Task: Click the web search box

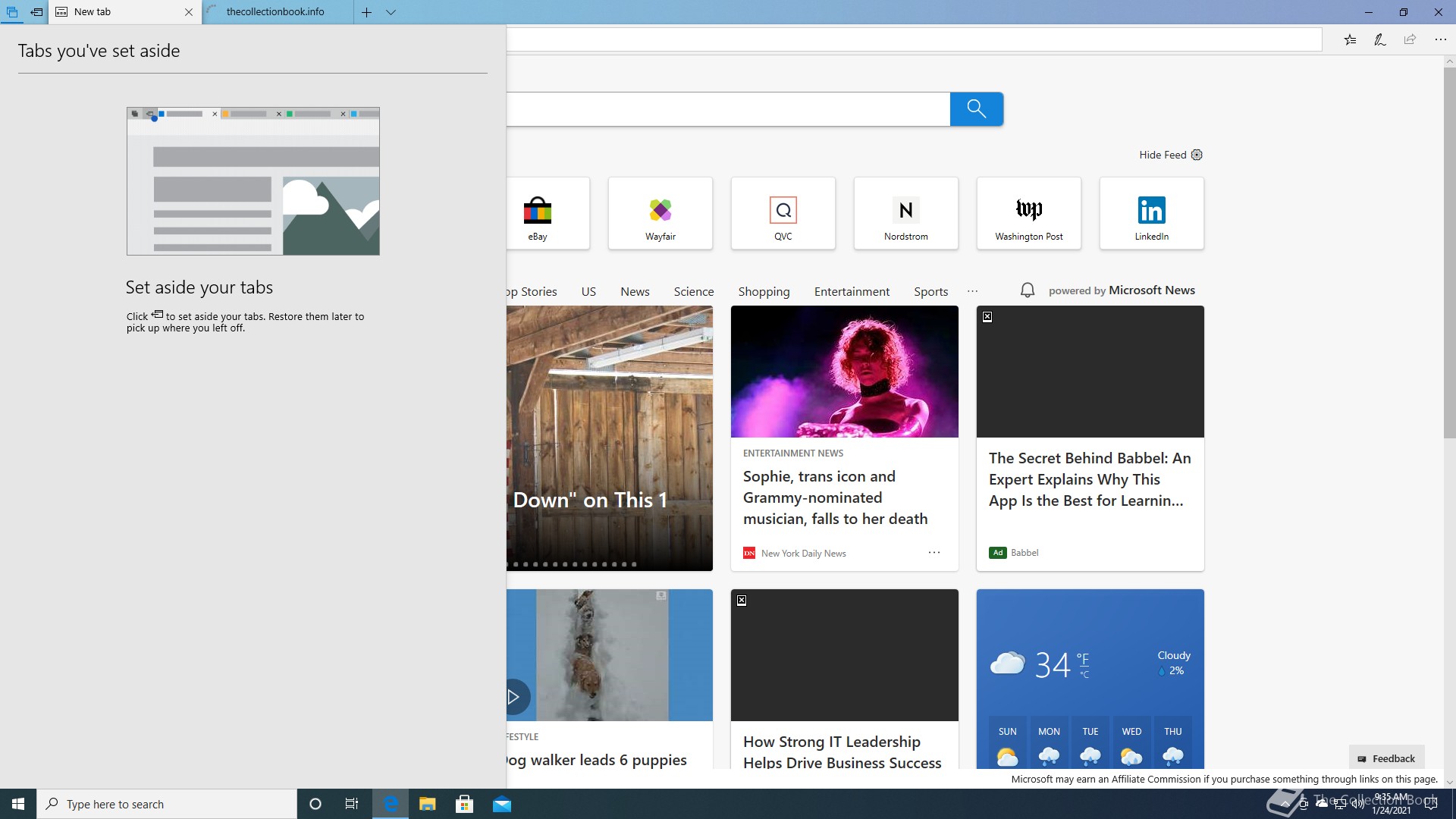Action: pyautogui.click(x=728, y=109)
